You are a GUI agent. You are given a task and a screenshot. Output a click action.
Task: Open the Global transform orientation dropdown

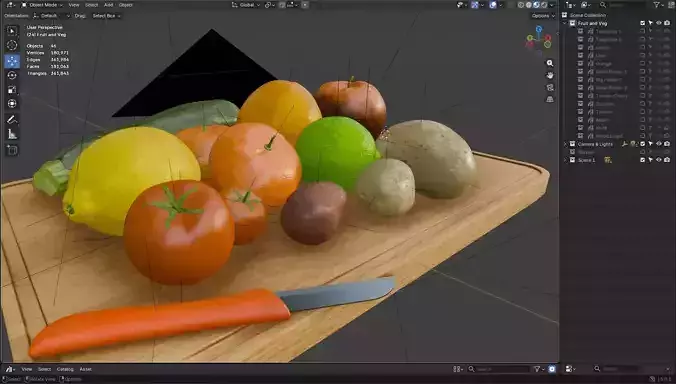[x=246, y=5]
